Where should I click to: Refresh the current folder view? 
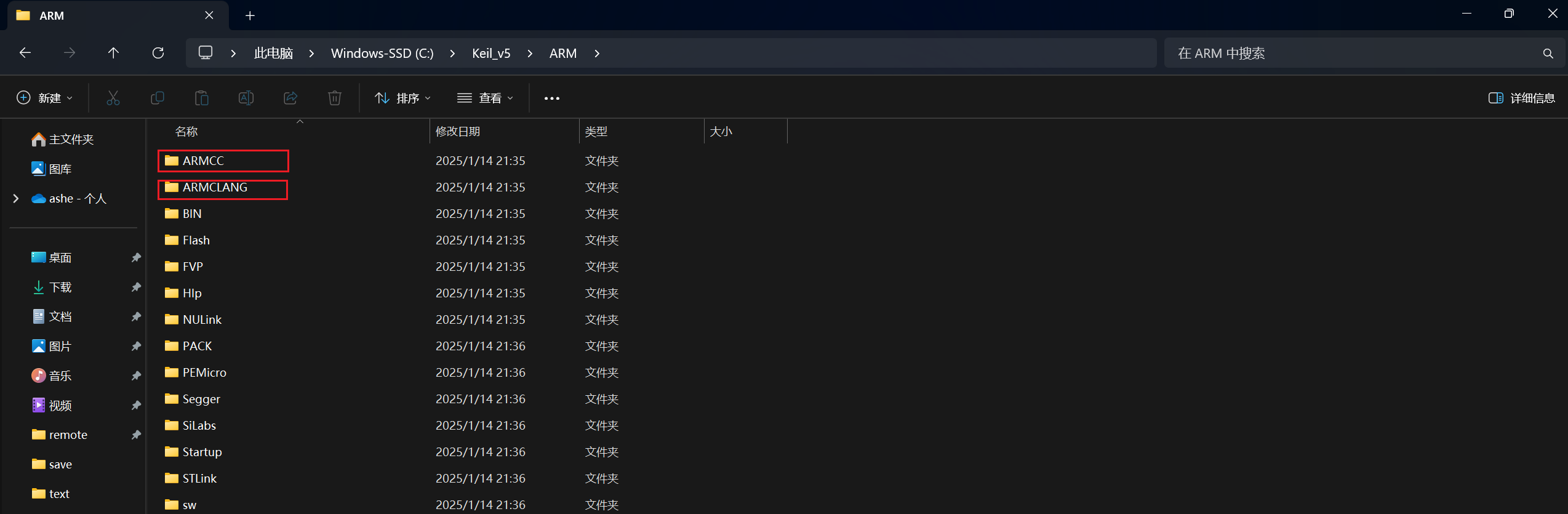[x=158, y=53]
